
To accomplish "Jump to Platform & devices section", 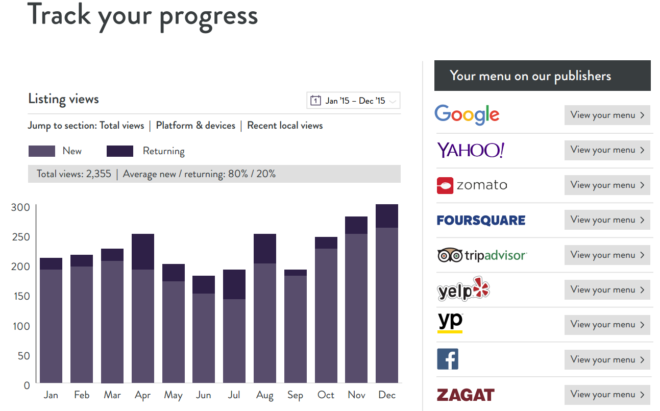I will click(195, 125).
